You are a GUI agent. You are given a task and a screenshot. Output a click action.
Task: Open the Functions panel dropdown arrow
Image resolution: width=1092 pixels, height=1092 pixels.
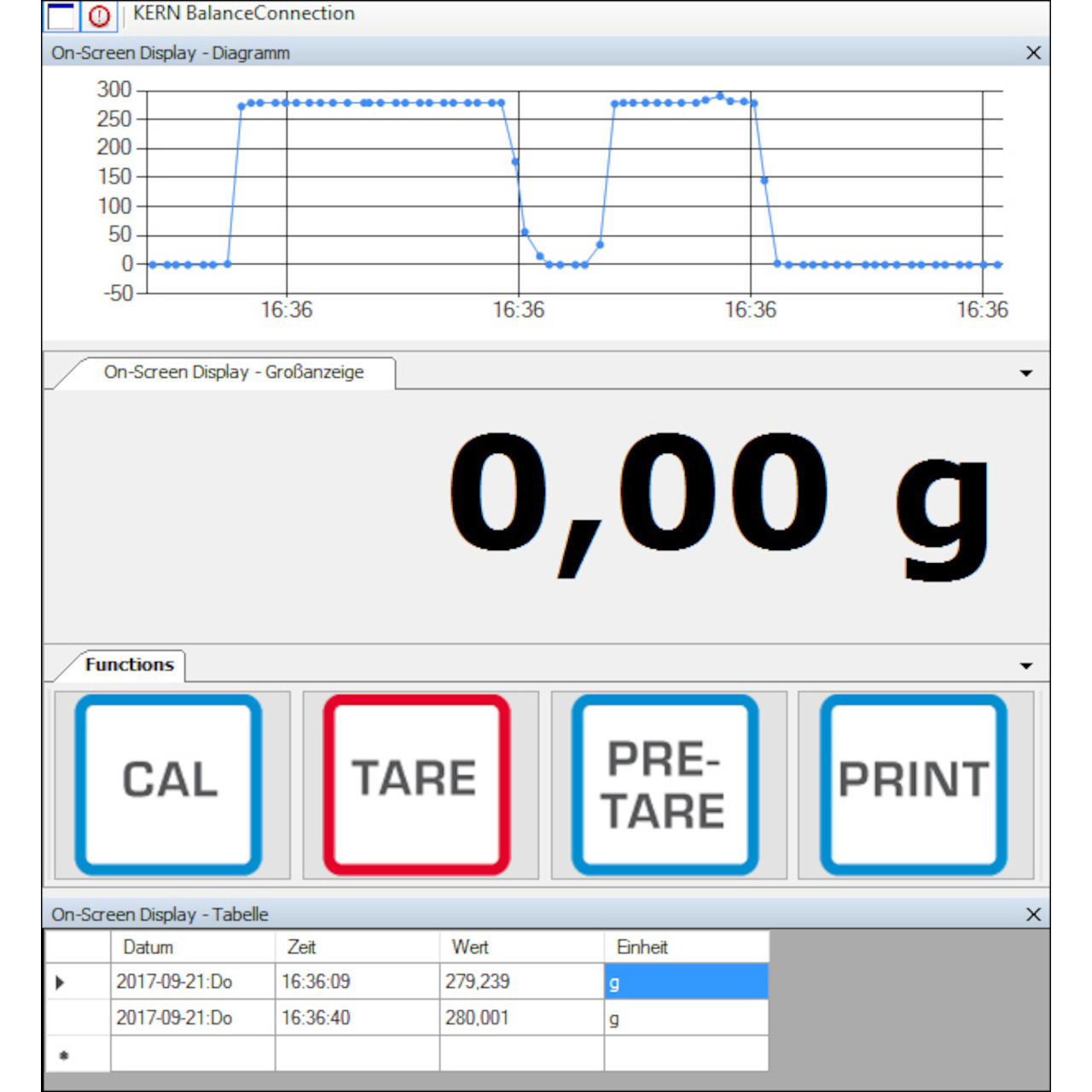(1025, 665)
